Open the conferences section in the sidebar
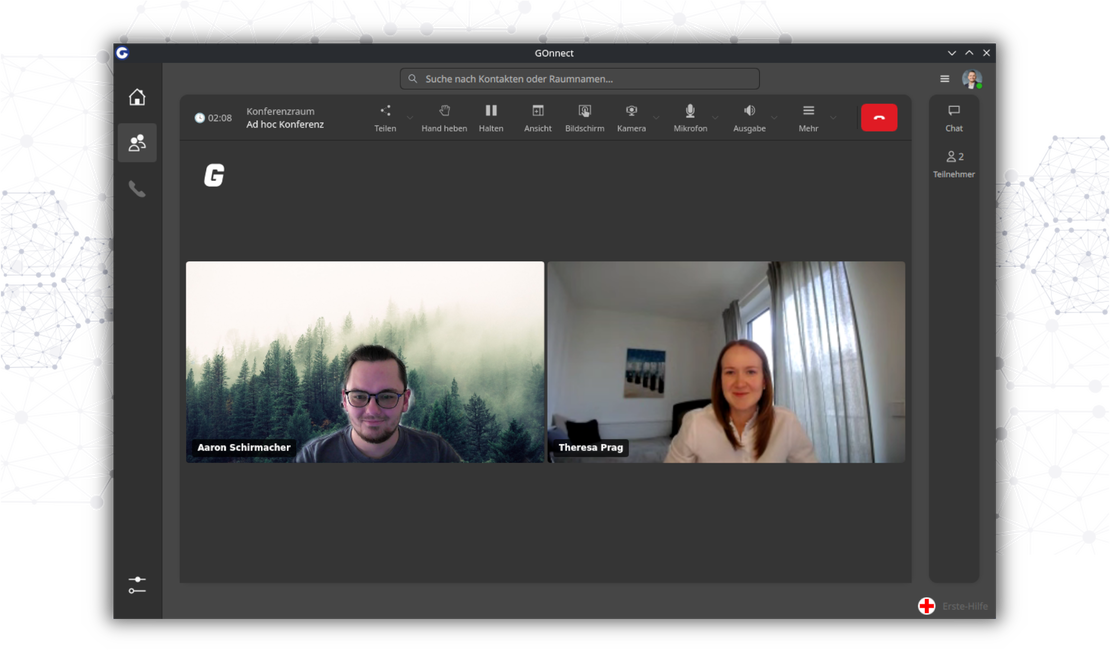The image size is (1110, 663). point(137,143)
